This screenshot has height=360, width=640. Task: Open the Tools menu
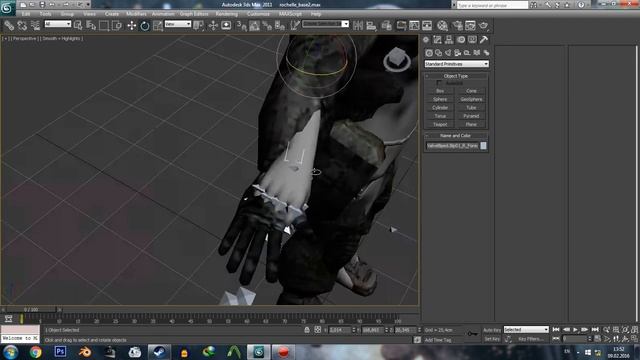point(45,14)
